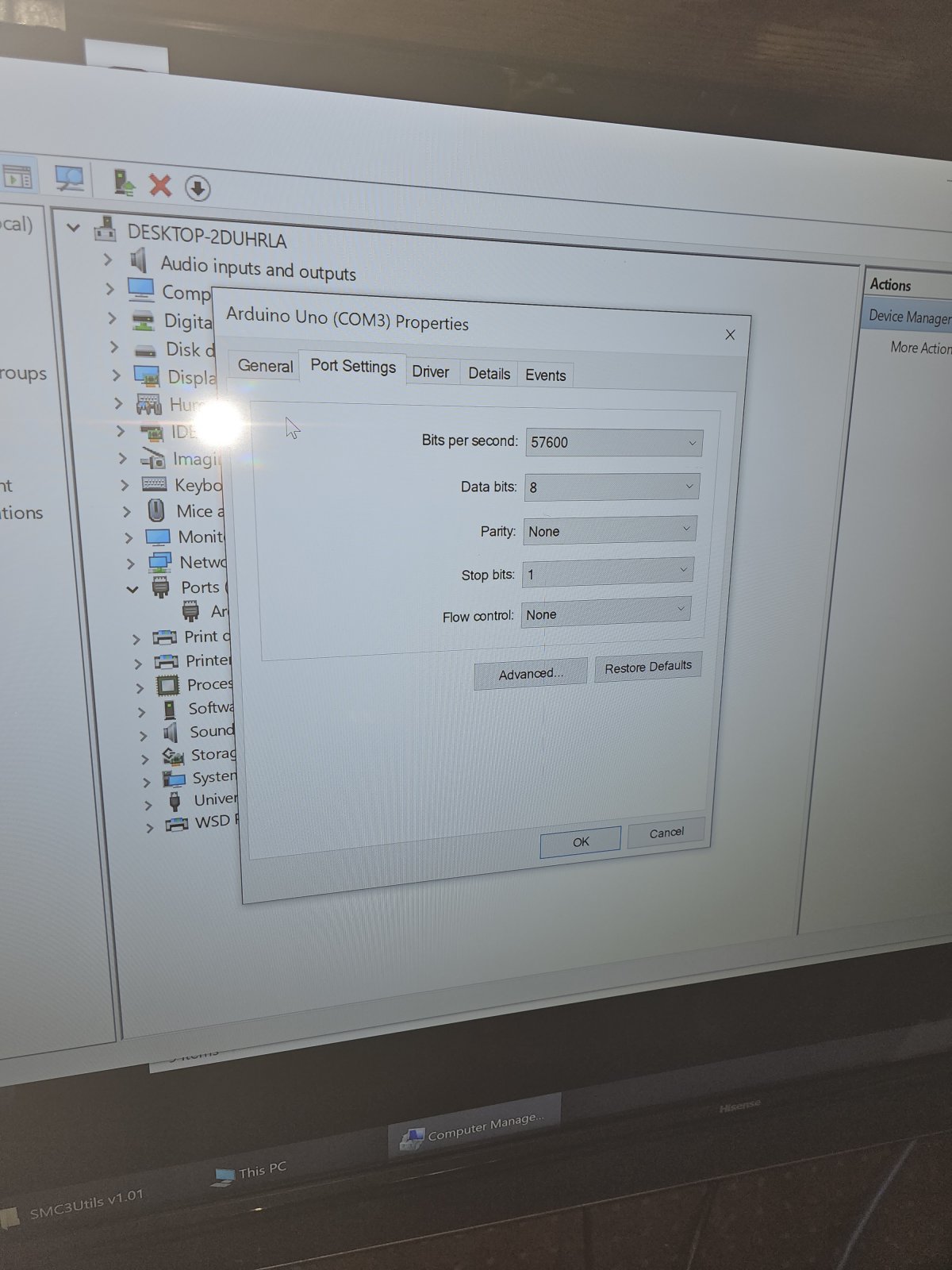This screenshot has width=952, height=1270.
Task: Click the down-arrow Disable device toolbar icon
Action: click(198, 188)
